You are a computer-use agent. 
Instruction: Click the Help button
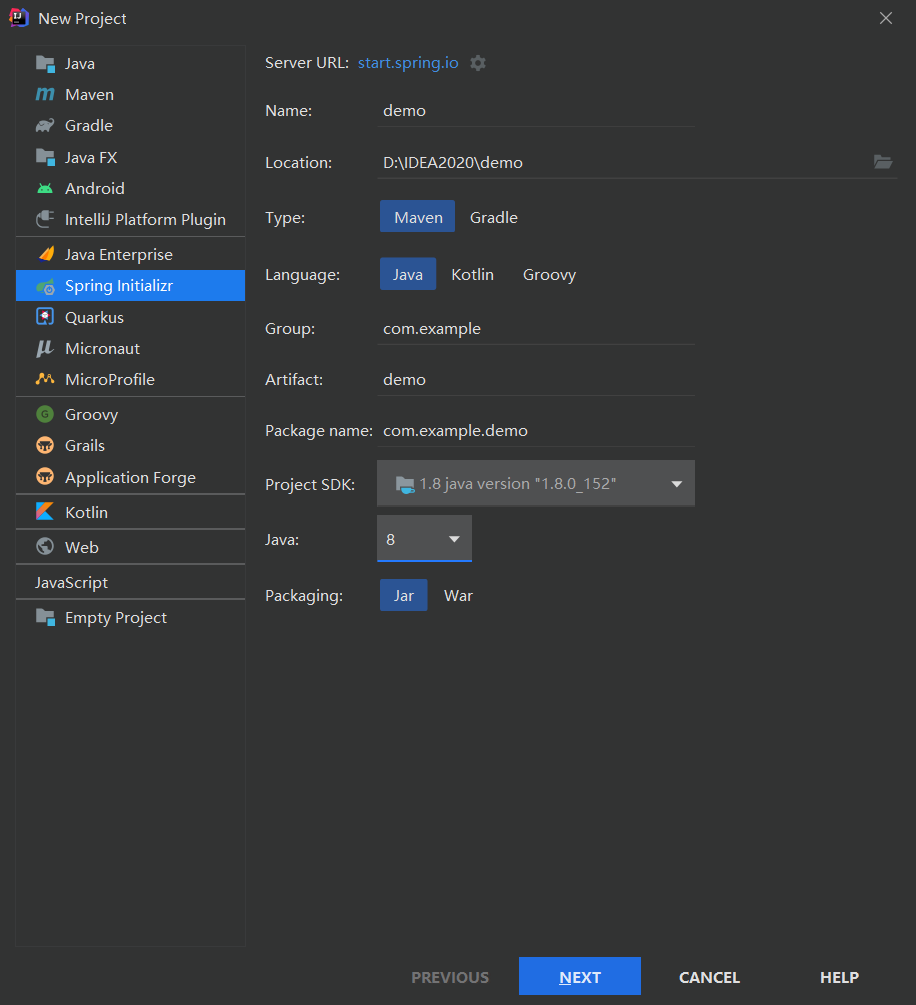click(839, 977)
